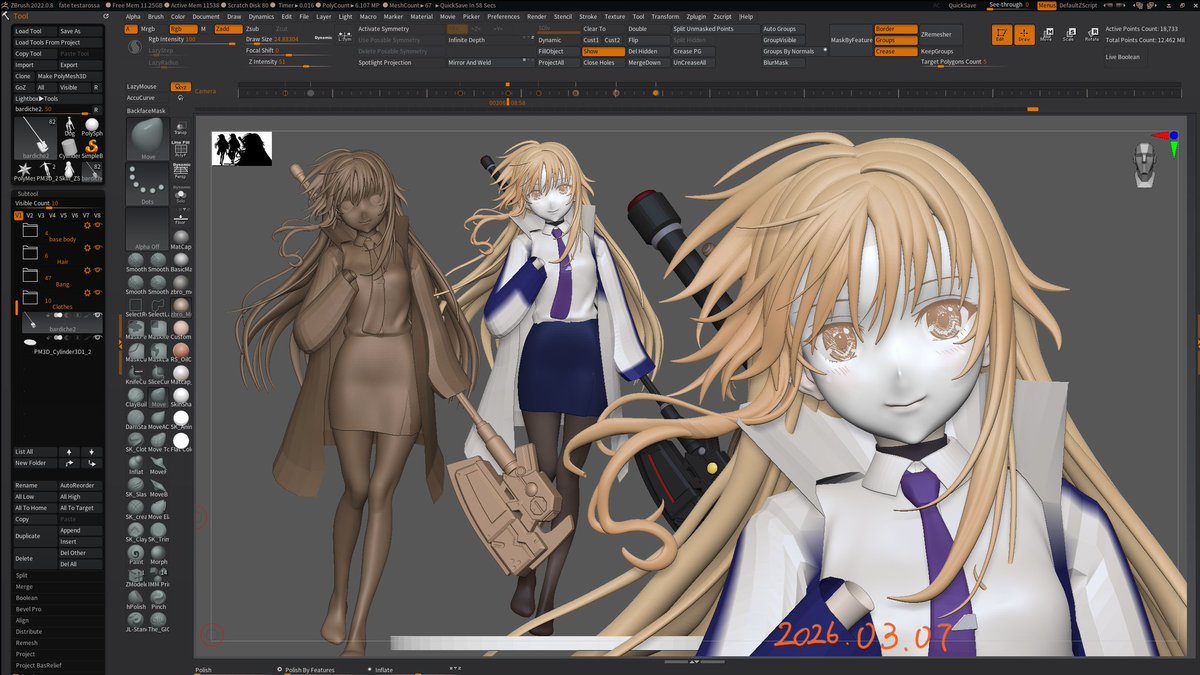Adjust the Z Intensity slider

click(288, 62)
